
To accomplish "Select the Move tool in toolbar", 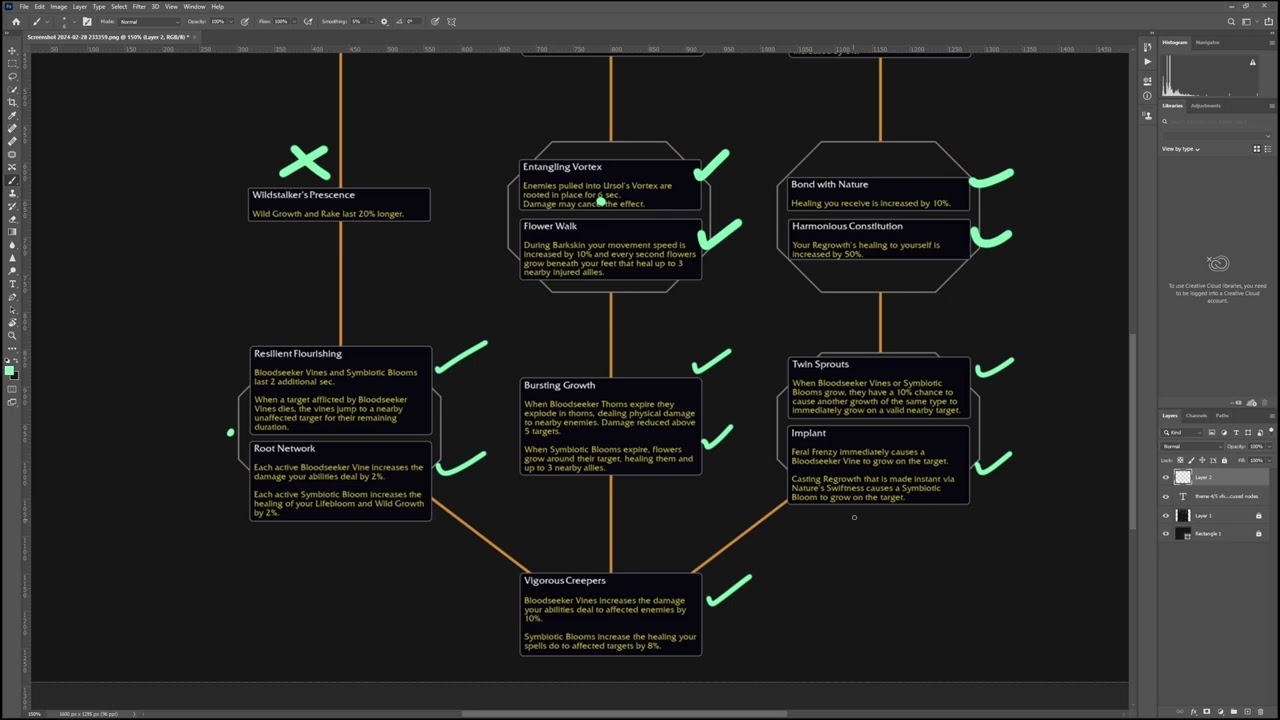I will pyautogui.click(x=12, y=50).
